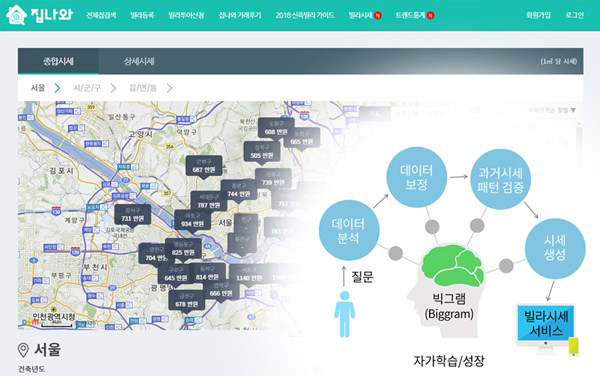The width and height of the screenshot is (600, 376).
Task: Expand the chevron after 서울
Action: coord(57,88)
